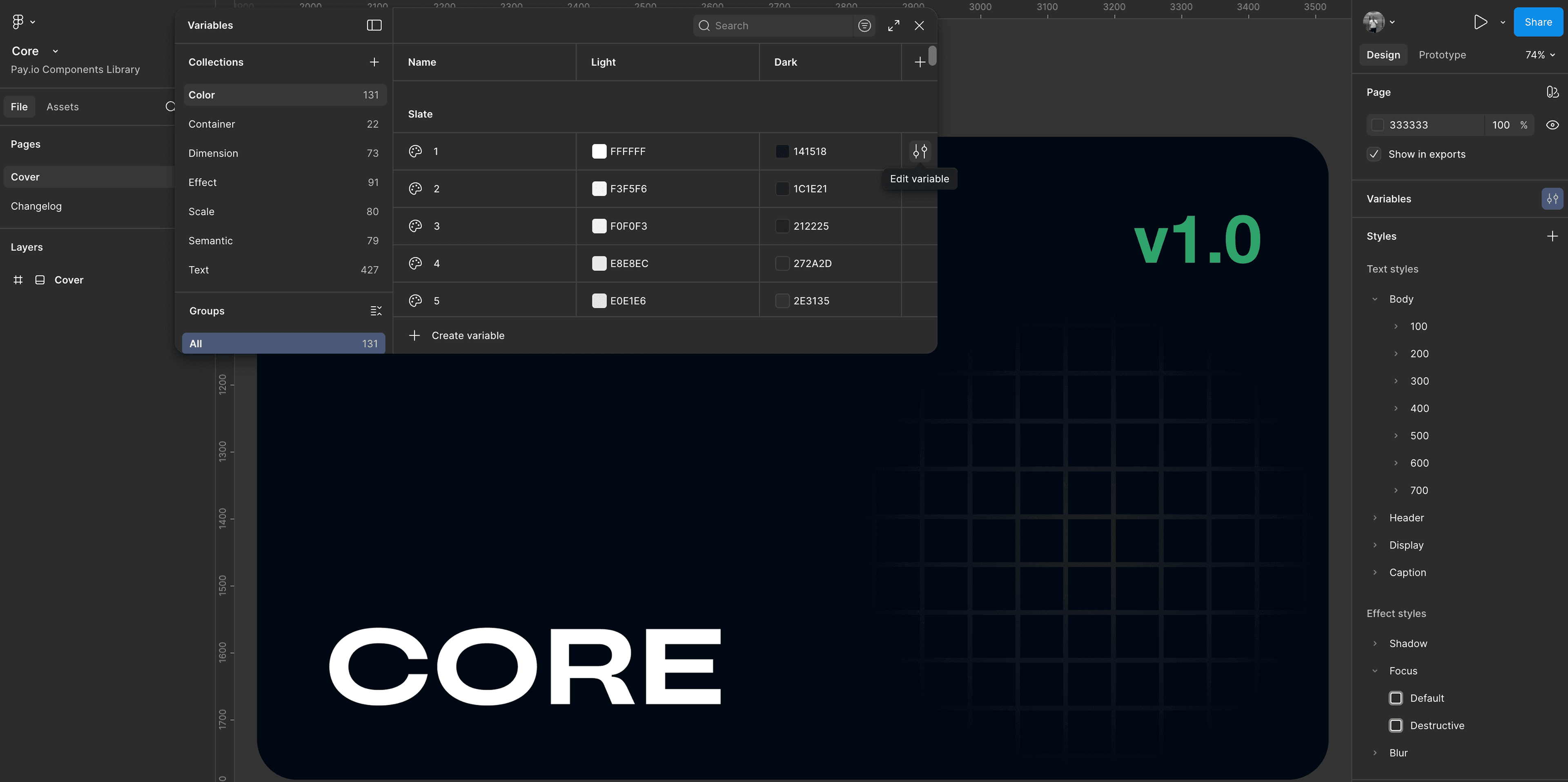
Task: Open the variables icon in the Design panel
Action: point(1552,199)
